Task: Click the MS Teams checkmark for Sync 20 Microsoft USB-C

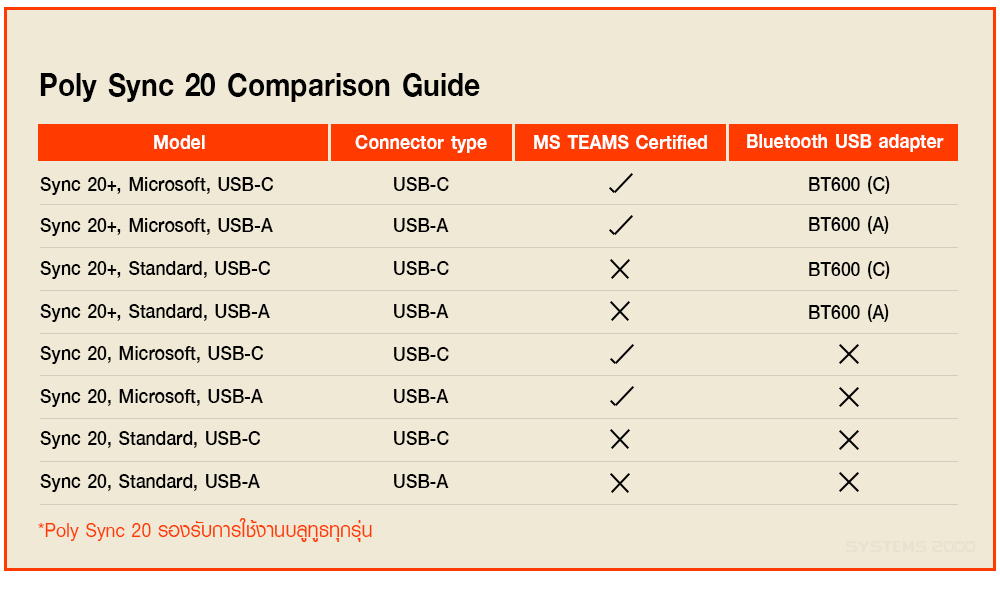Action: (x=620, y=354)
